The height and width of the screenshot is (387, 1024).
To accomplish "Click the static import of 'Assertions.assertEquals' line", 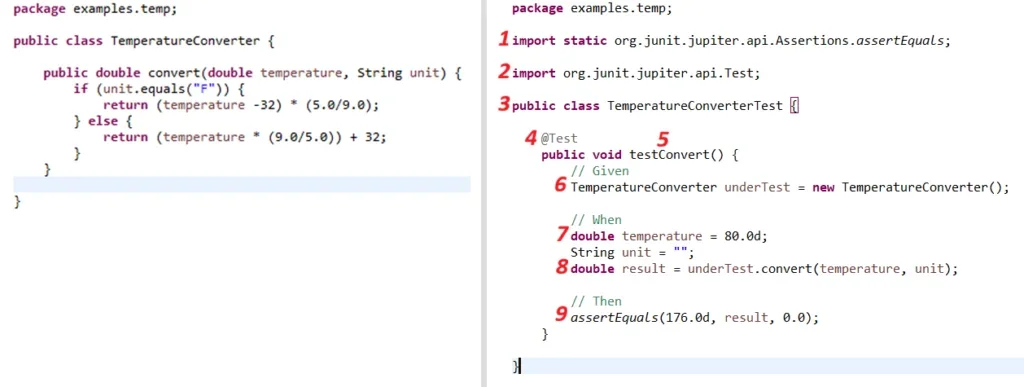I will point(731,40).
